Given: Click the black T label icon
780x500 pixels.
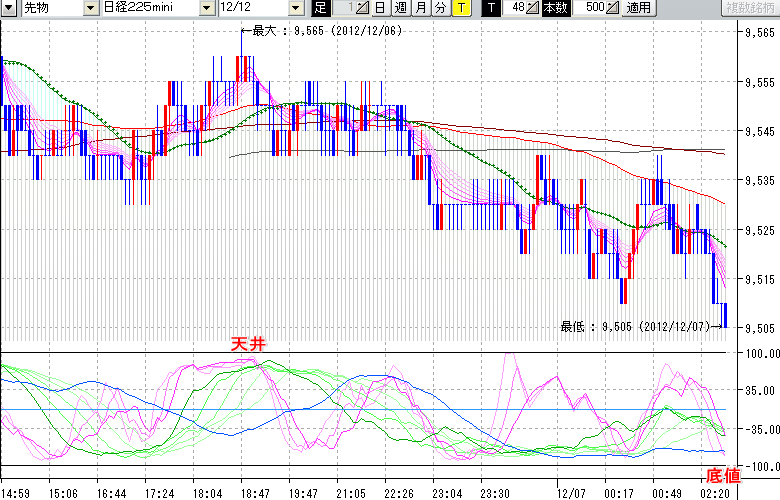Looking at the screenshot, I should click(491, 8).
